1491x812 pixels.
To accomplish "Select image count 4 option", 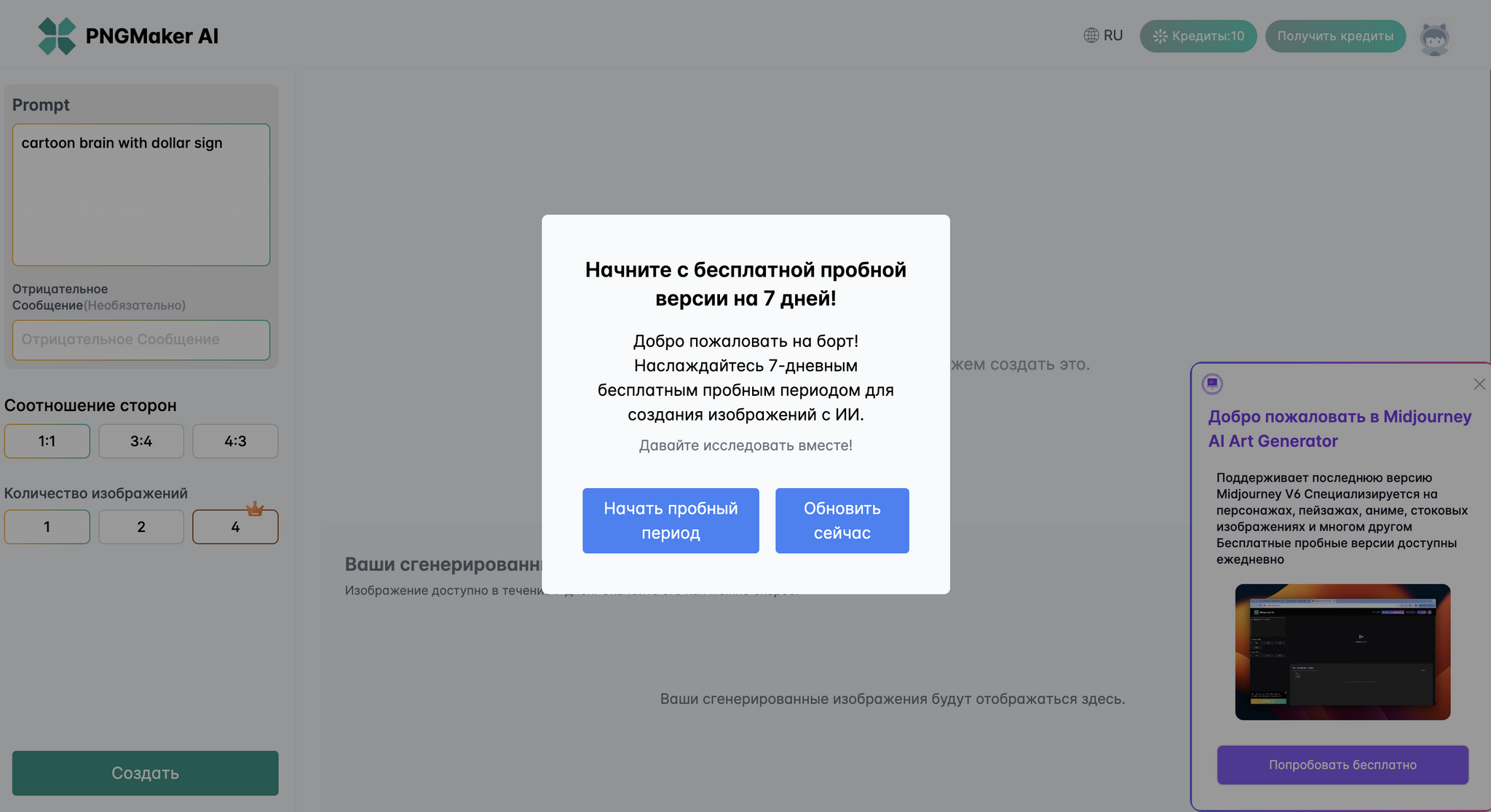I will coord(234,527).
